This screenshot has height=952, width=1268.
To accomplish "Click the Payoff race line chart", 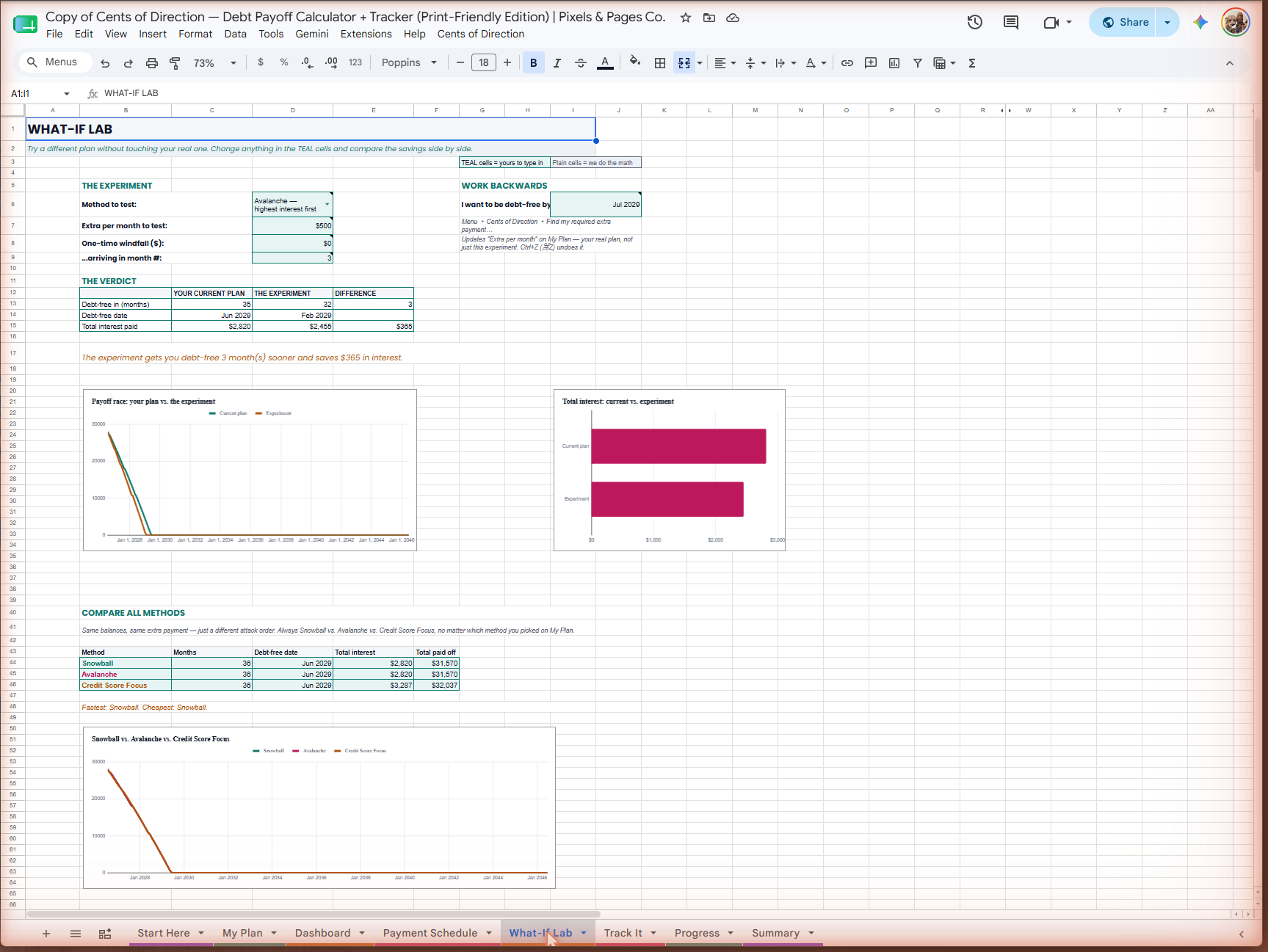I will pyautogui.click(x=250, y=470).
